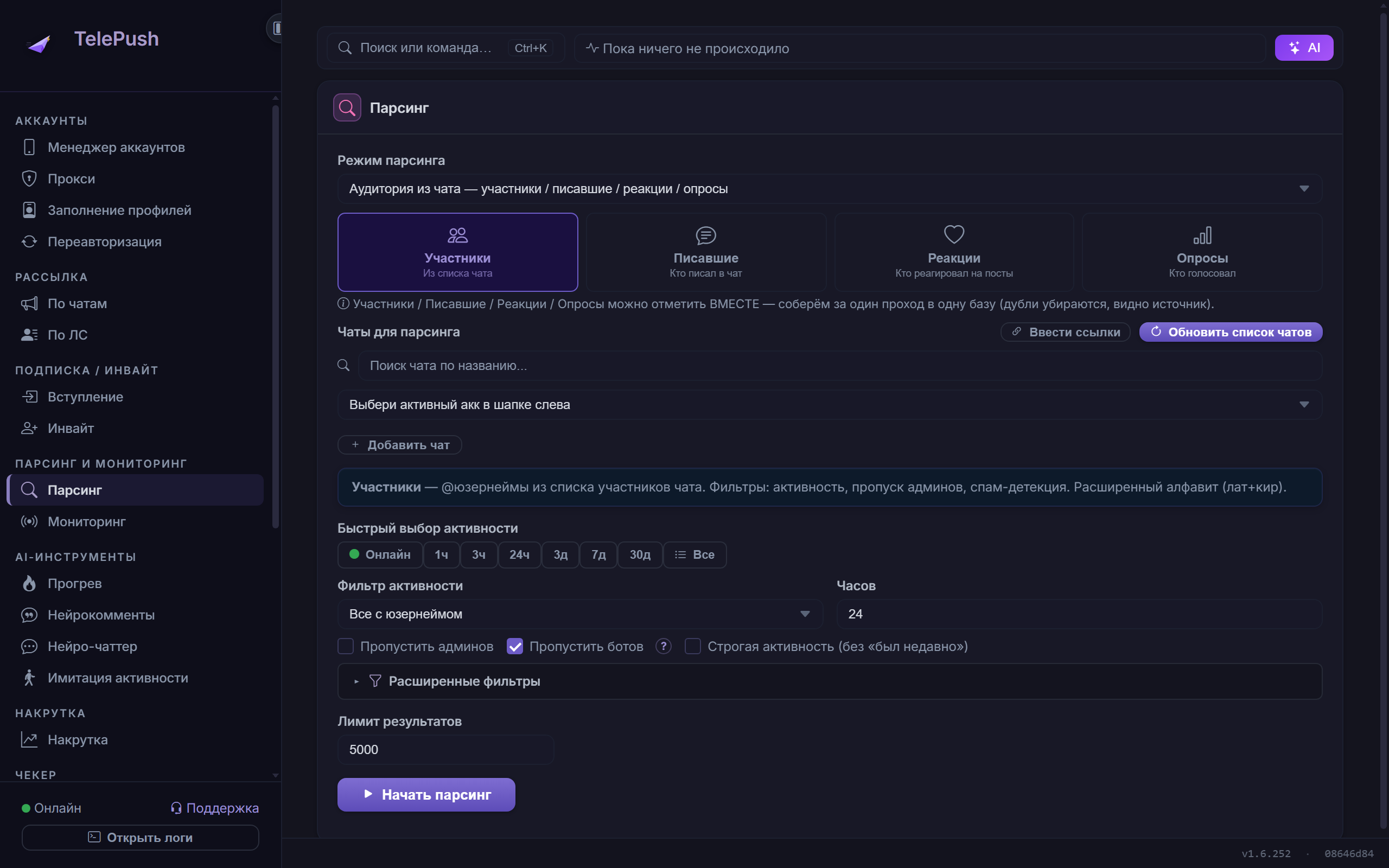Open the Фильтр активности dropdown
This screenshot has height=868, width=1389.
pos(580,614)
